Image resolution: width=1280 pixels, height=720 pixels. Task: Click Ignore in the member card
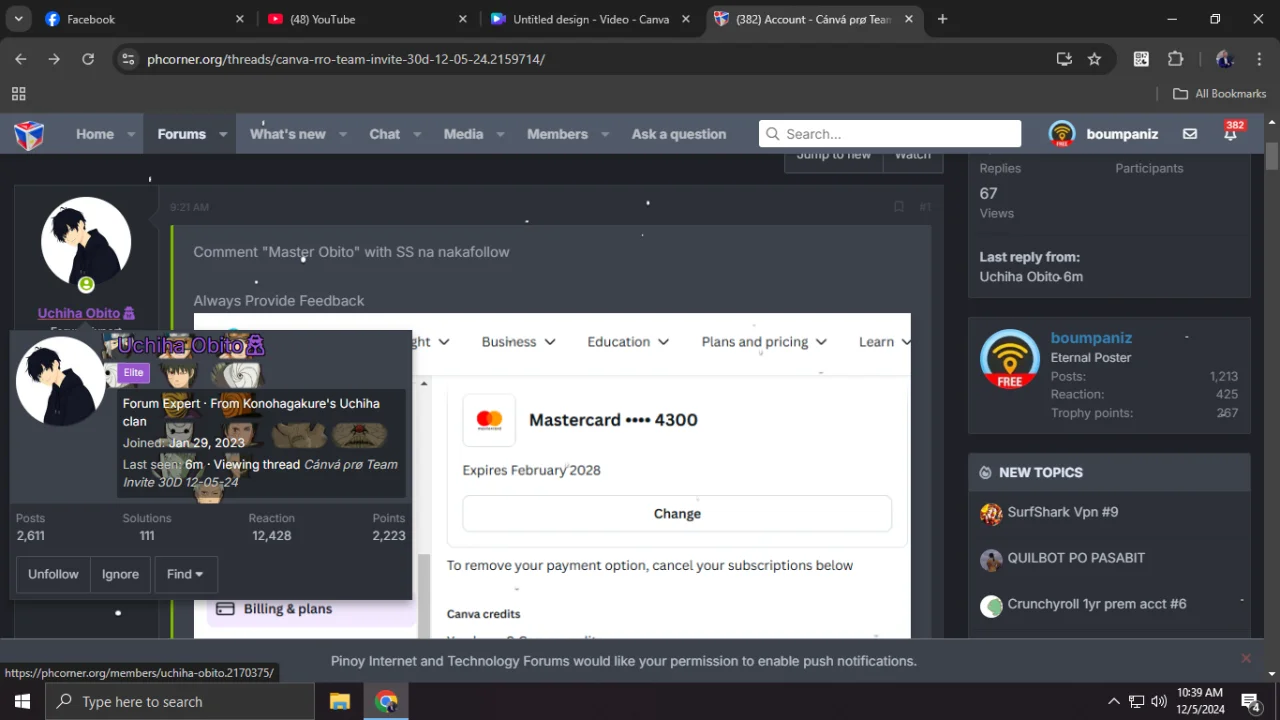coord(120,574)
